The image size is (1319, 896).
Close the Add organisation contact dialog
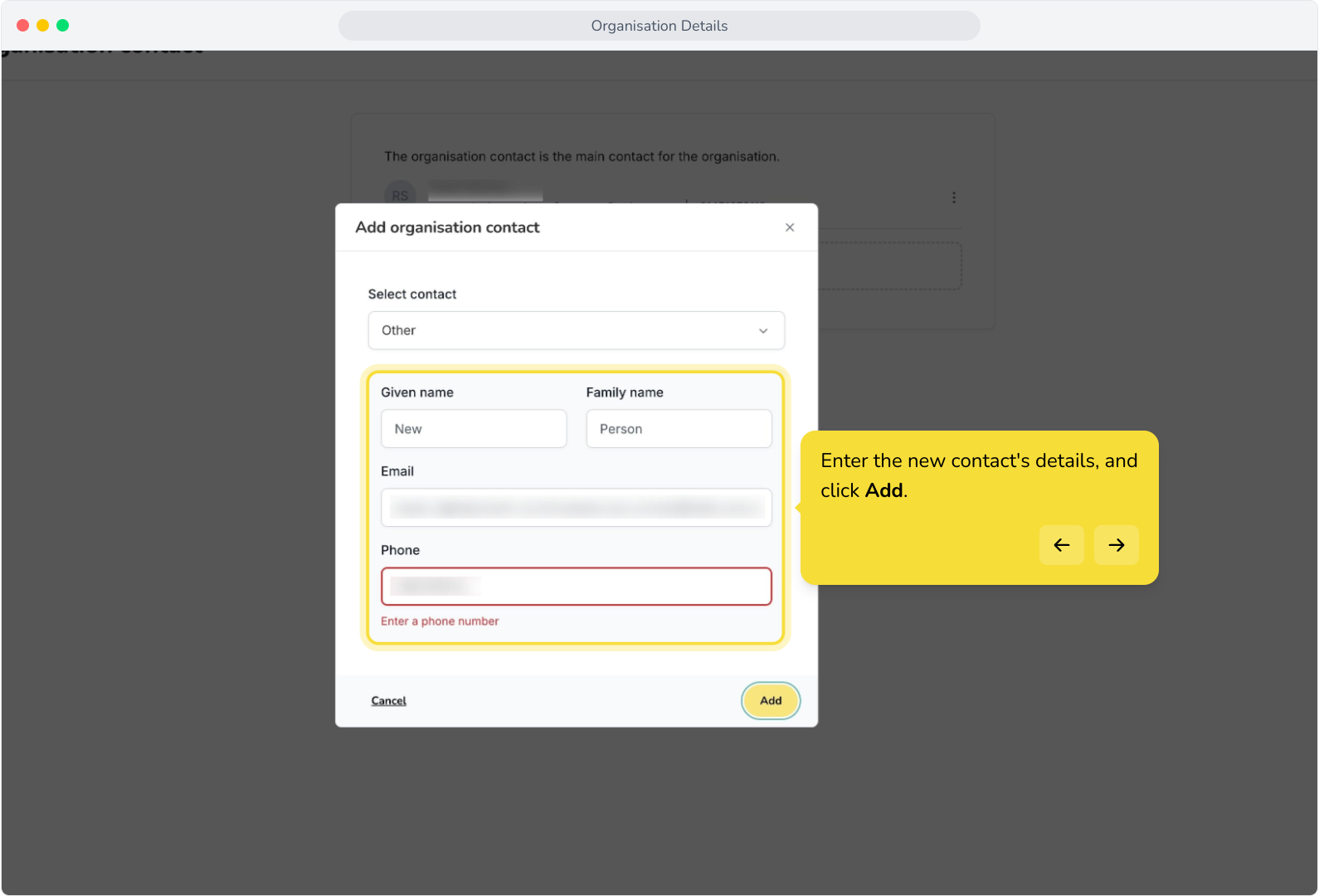pyautogui.click(x=790, y=227)
